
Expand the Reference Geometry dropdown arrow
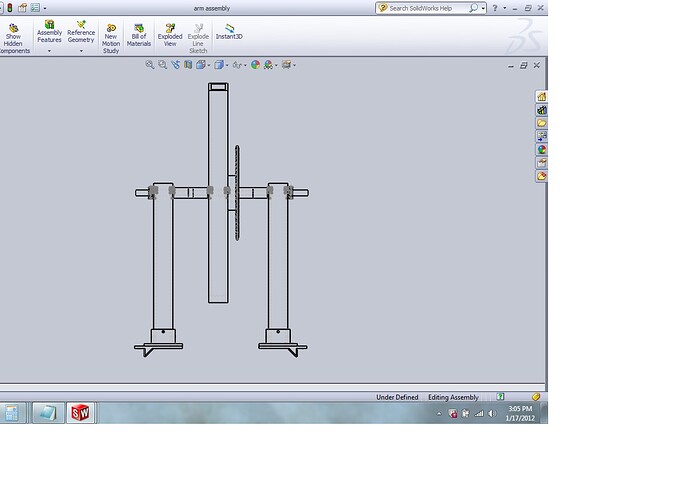pos(81,51)
